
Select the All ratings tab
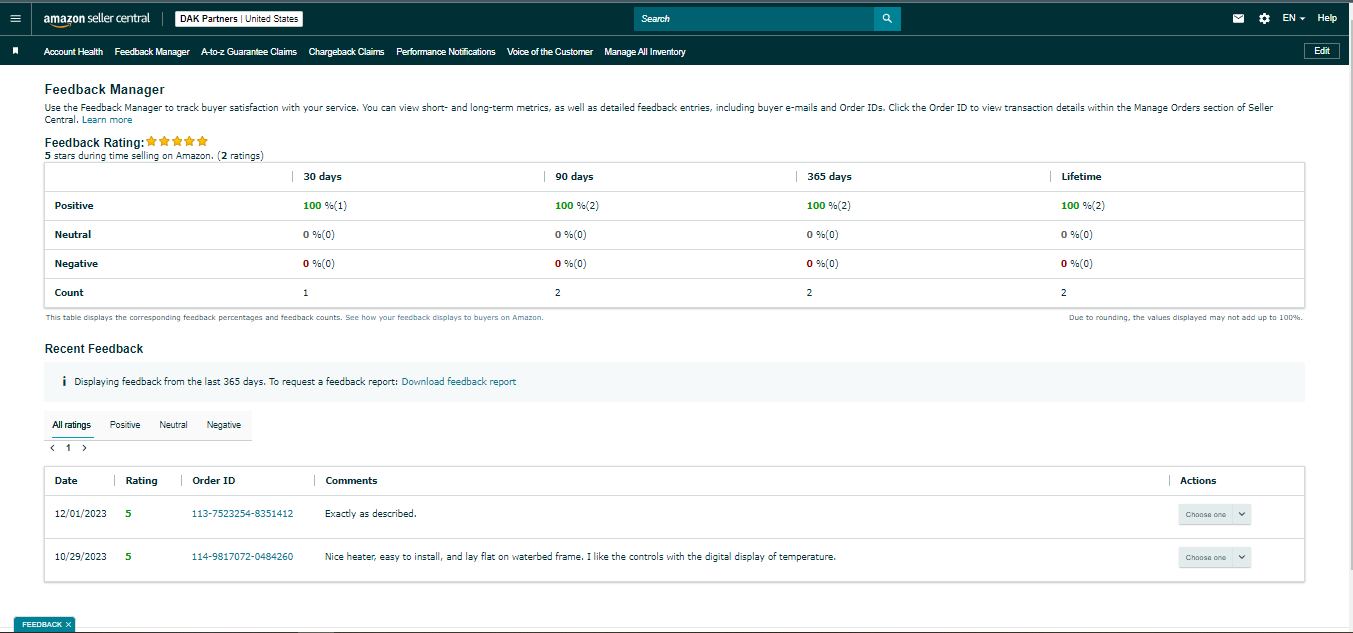tap(72, 425)
